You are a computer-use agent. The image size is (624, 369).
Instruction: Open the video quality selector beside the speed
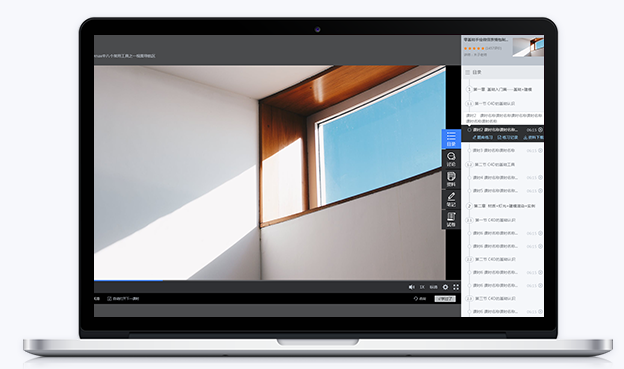433,287
